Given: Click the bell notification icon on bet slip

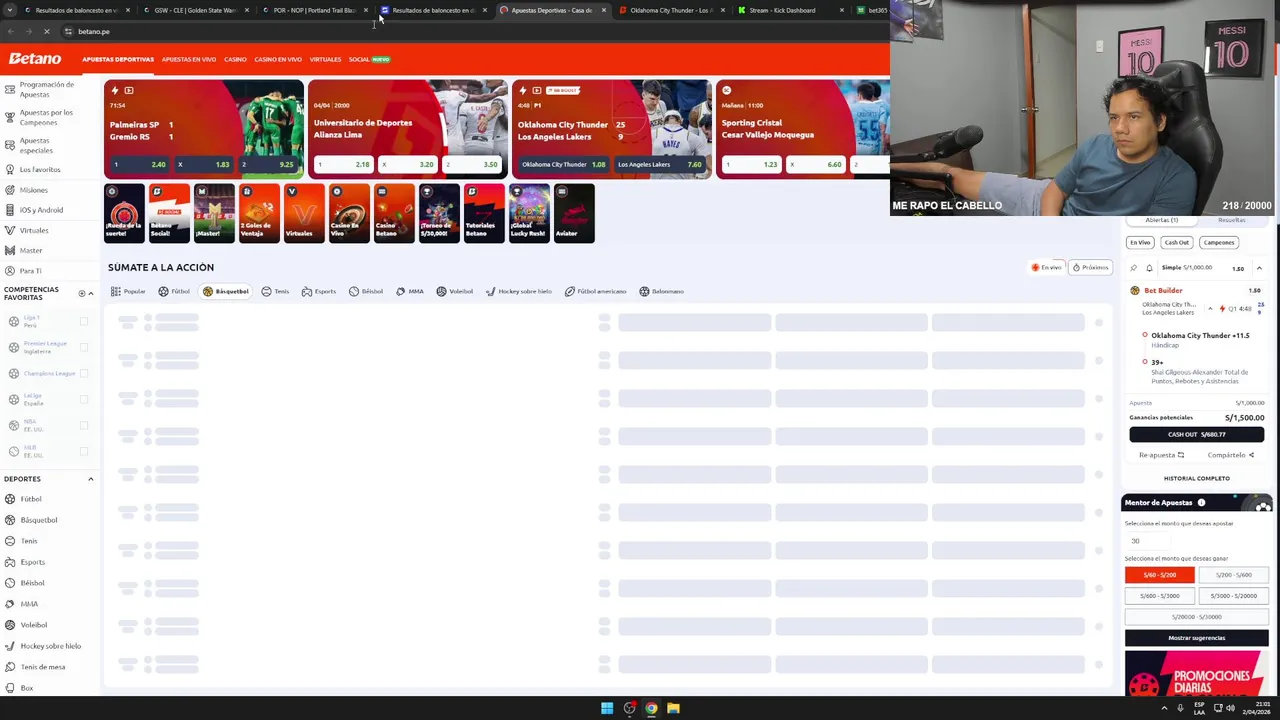Looking at the screenshot, I should point(1149,268).
